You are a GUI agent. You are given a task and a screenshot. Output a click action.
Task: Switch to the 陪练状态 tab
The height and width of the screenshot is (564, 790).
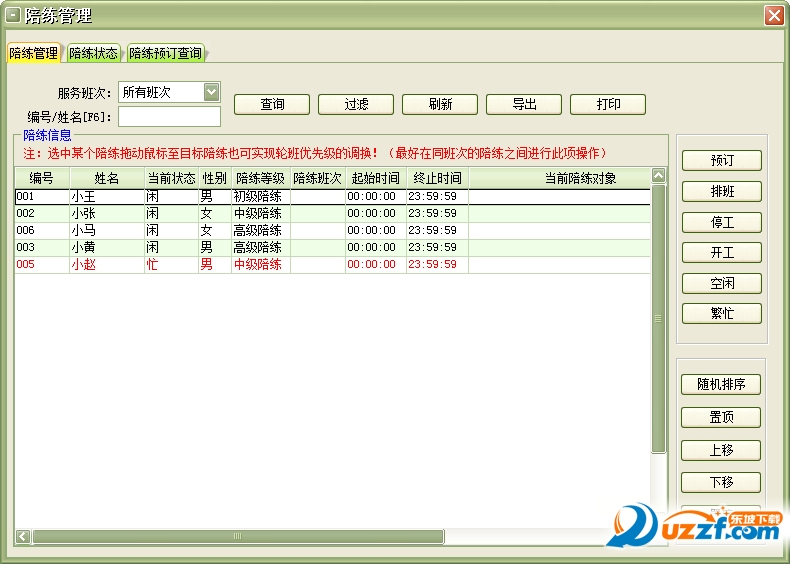93,53
